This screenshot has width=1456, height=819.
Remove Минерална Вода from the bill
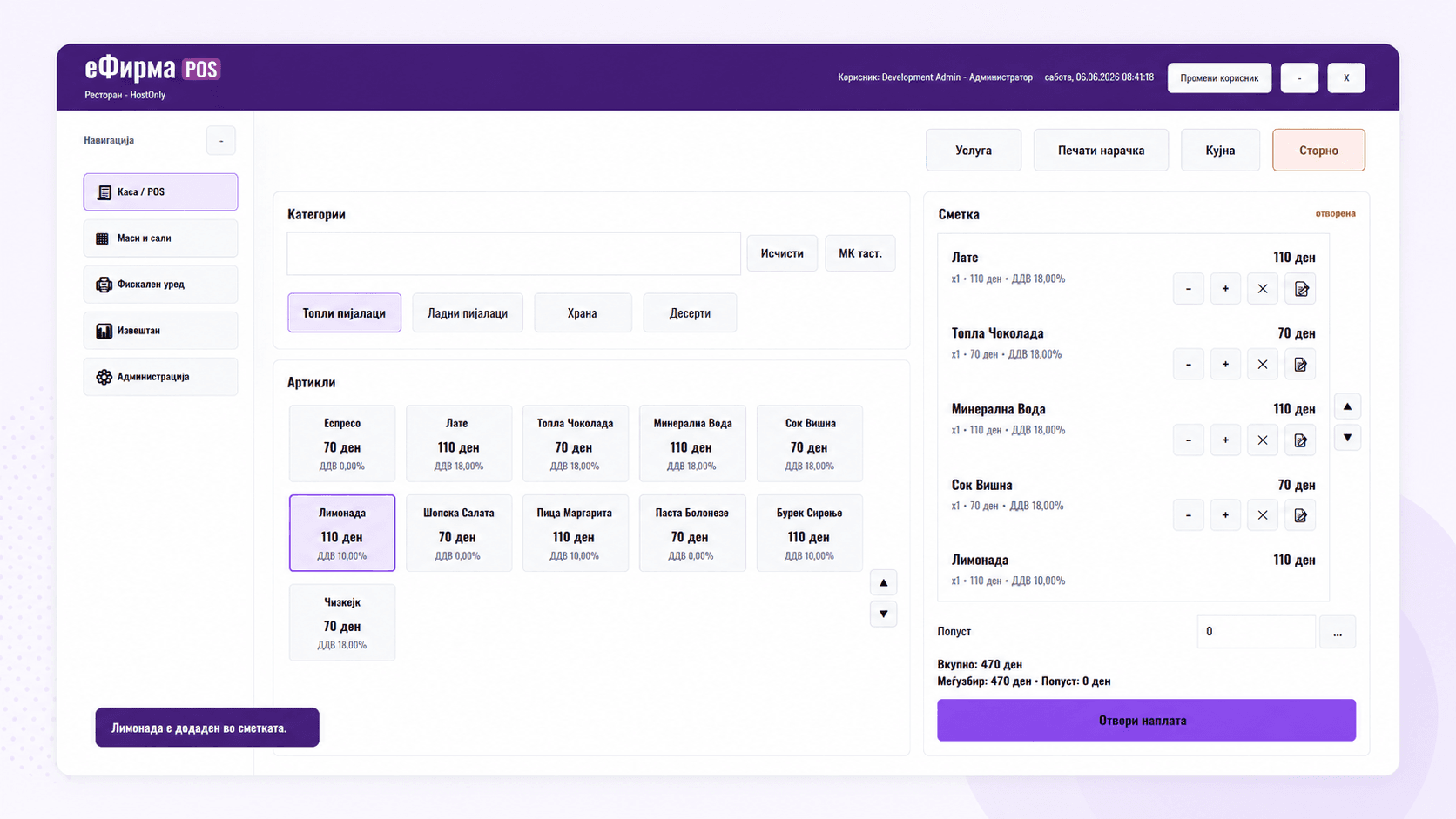[x=1263, y=440]
